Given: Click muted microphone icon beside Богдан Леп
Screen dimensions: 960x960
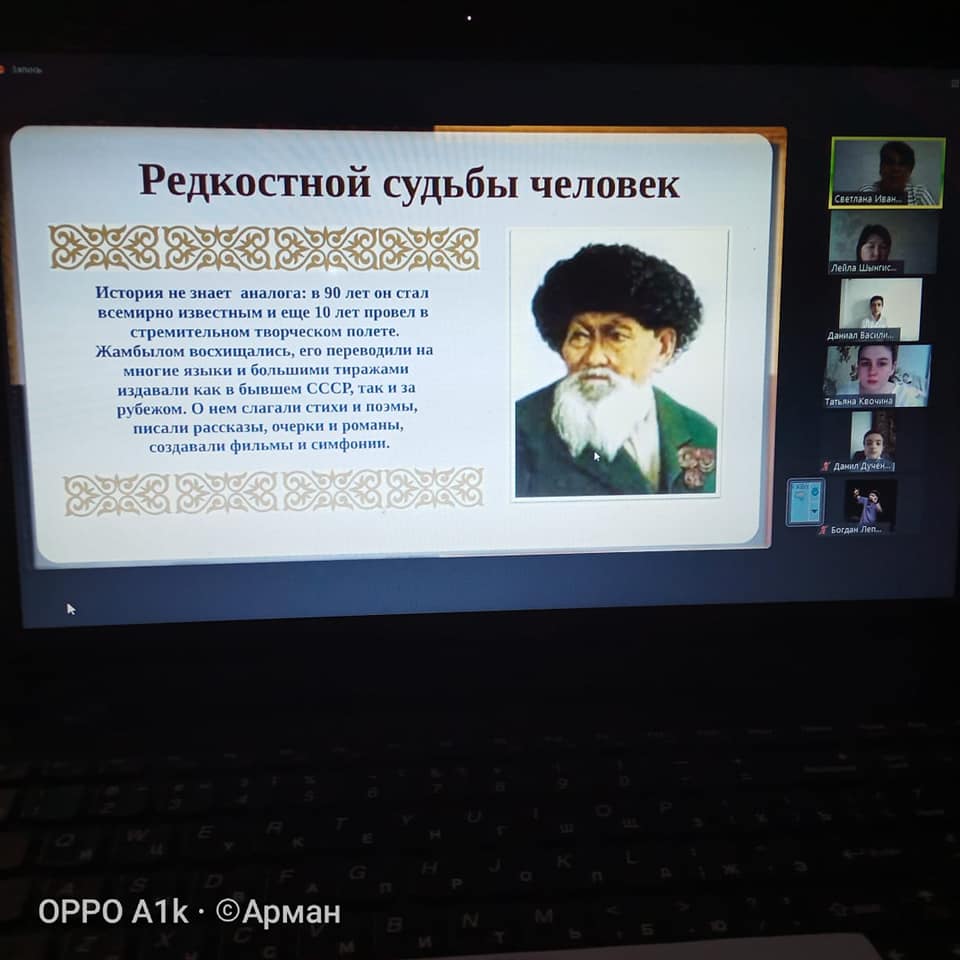Looking at the screenshot, I should point(823,529).
